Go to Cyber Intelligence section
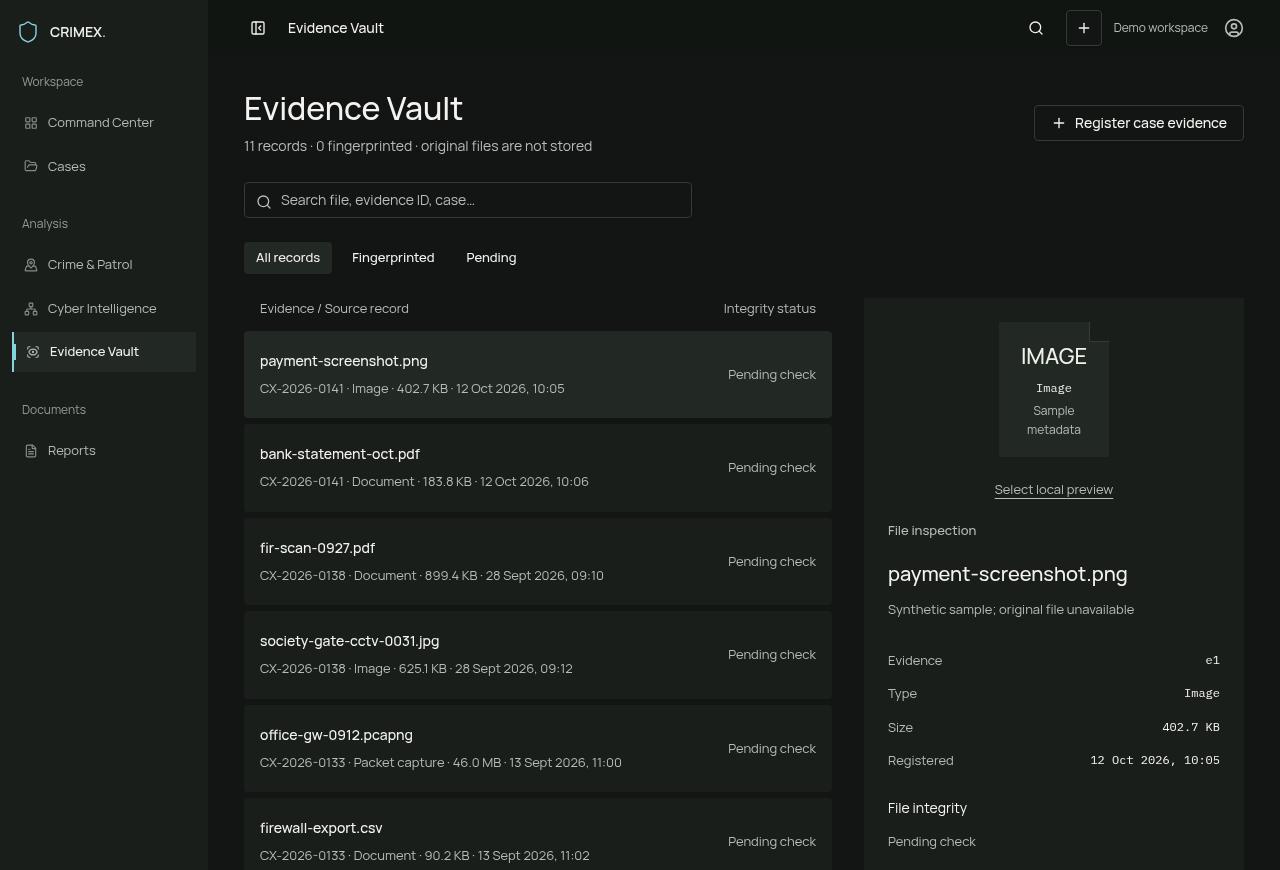The width and height of the screenshot is (1280, 870). click(x=104, y=309)
